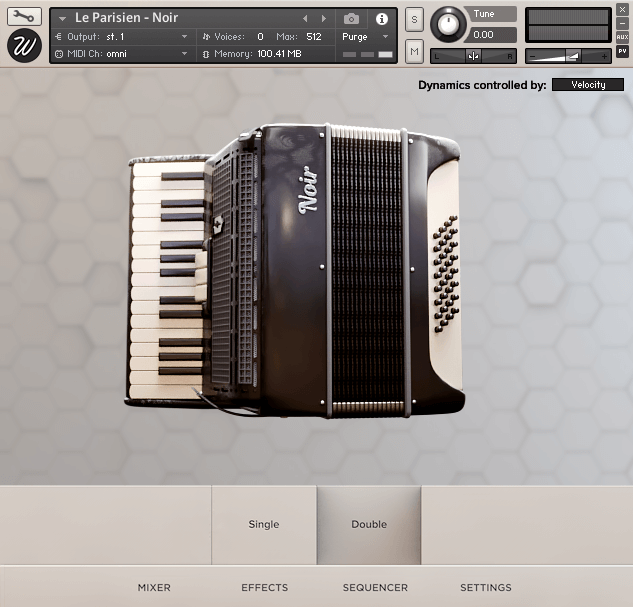Open the MIXER tab
This screenshot has width=633, height=607.
point(154,588)
